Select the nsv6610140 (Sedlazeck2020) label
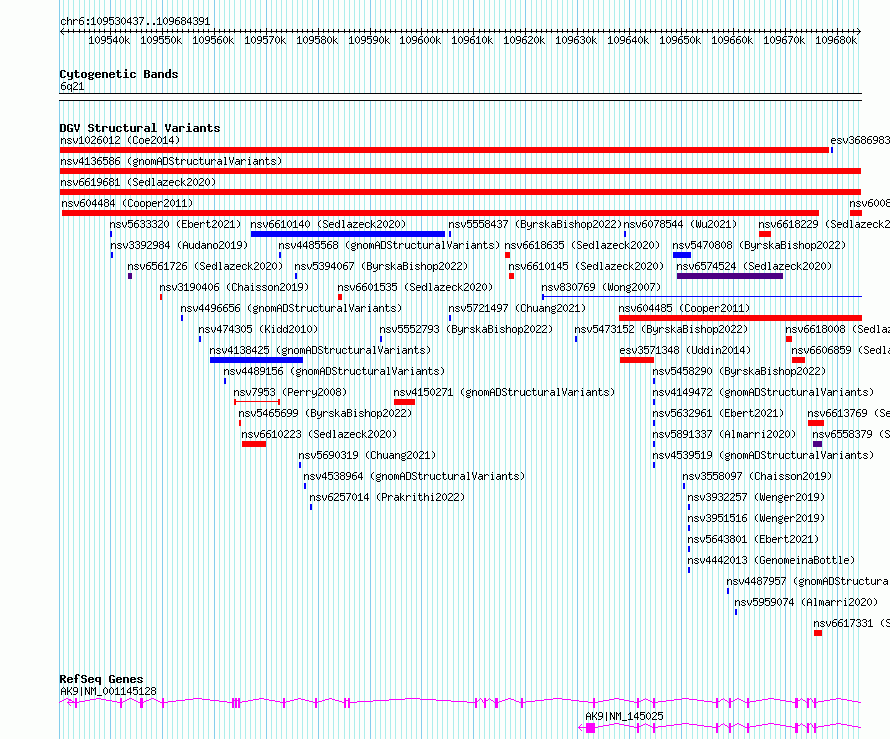This screenshot has width=890, height=739. (328, 224)
